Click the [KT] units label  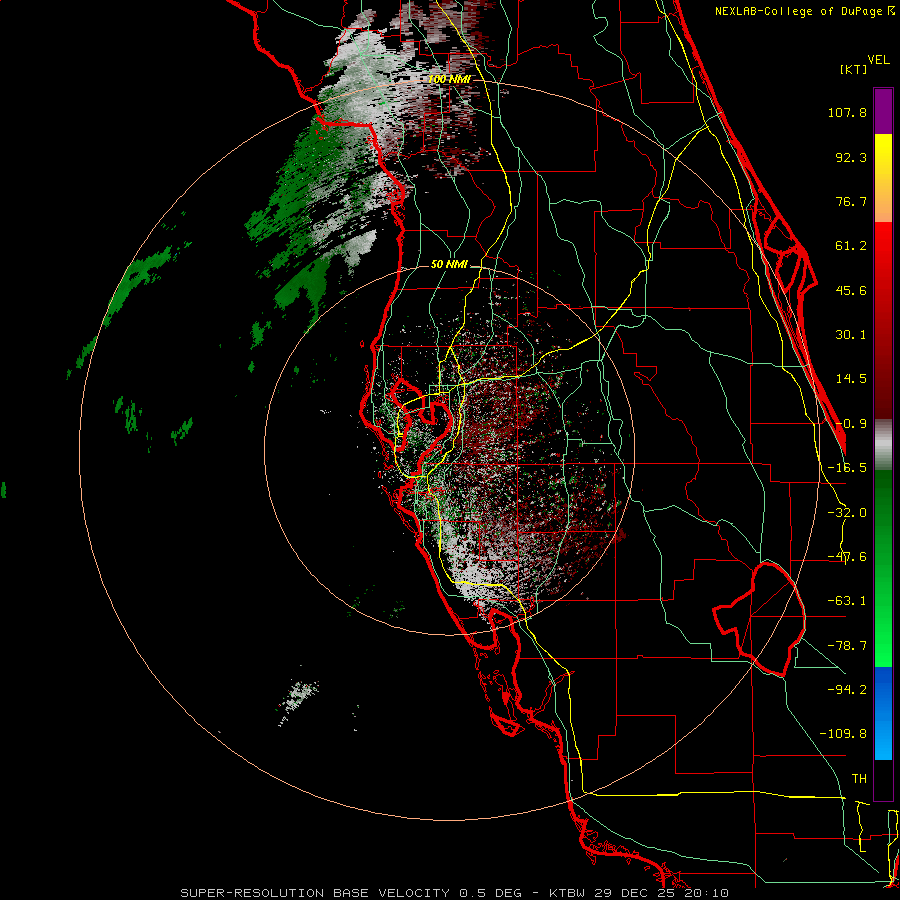pyautogui.click(x=853, y=69)
